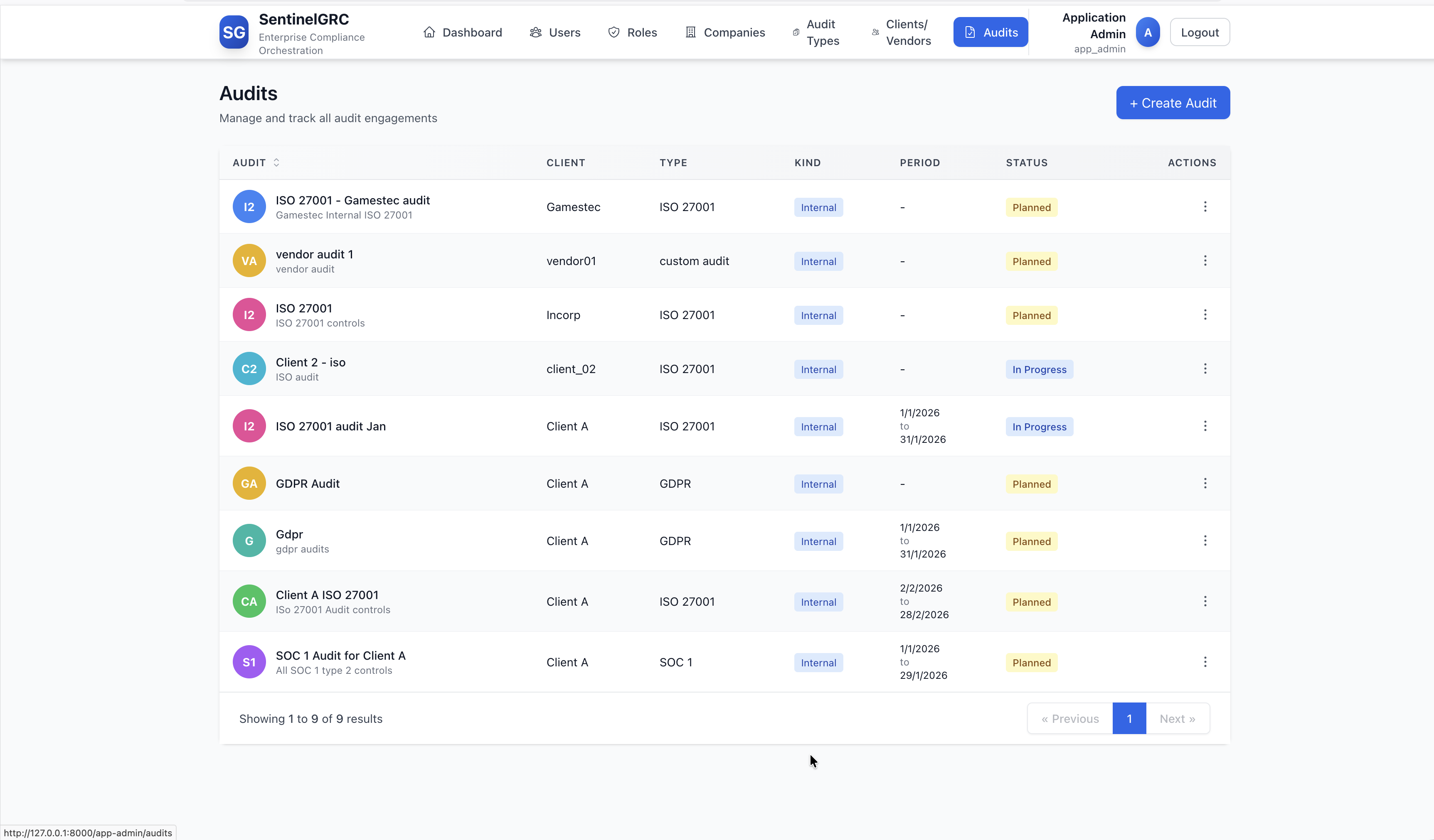
Task: Click the GA avatar of GDPR Audit
Action: click(x=249, y=484)
